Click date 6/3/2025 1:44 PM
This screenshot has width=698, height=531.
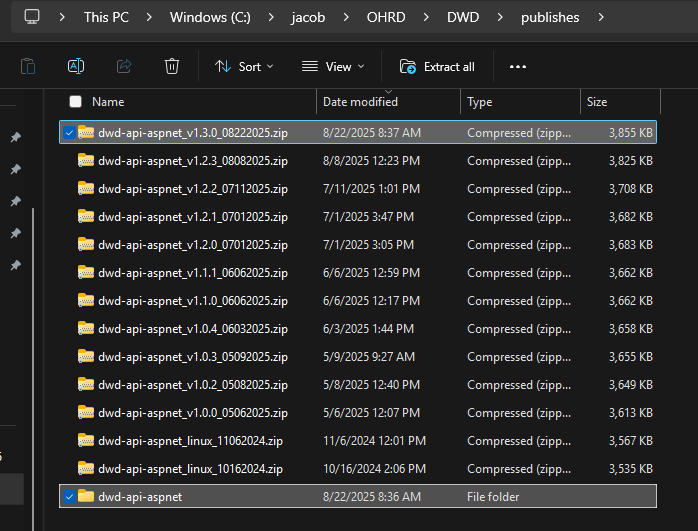[x=368, y=329]
